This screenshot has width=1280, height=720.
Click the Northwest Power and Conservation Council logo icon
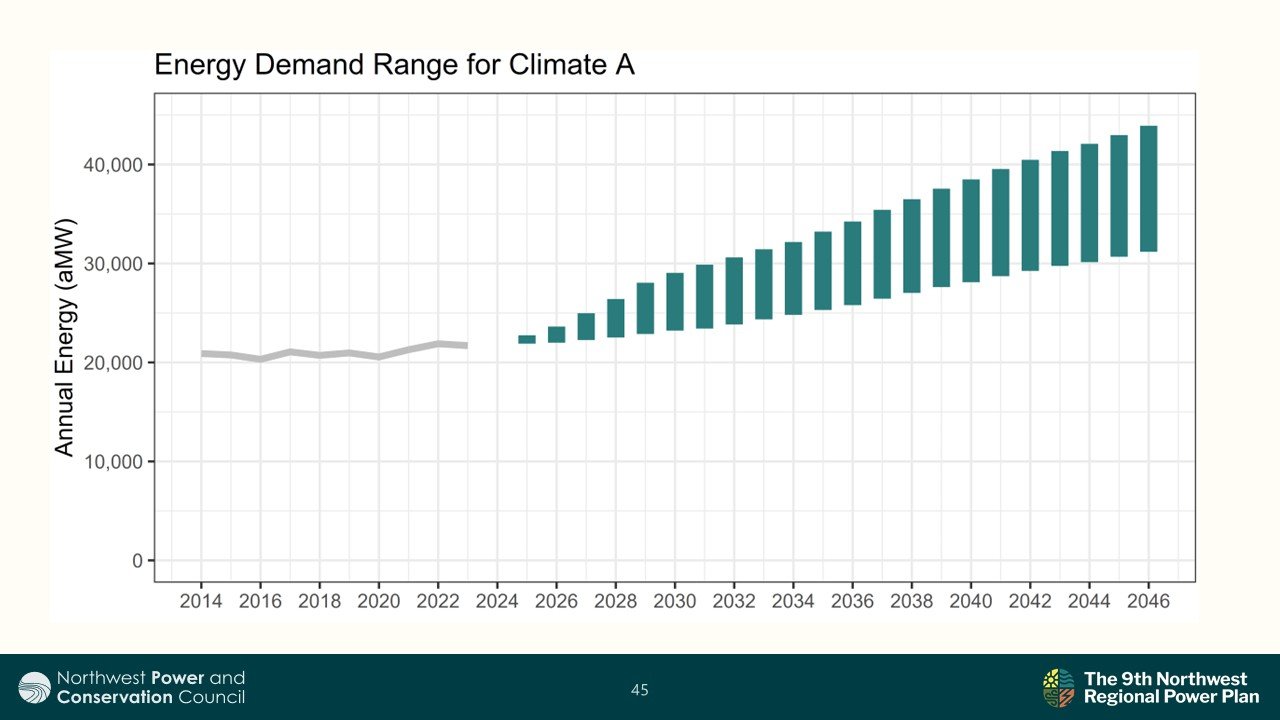pyautogui.click(x=35, y=687)
